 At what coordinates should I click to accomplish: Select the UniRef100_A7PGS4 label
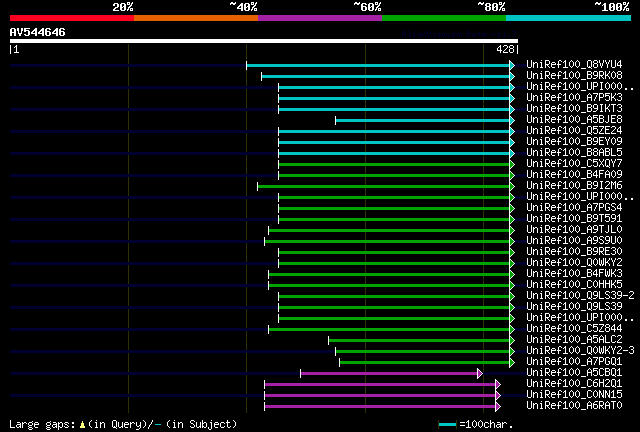tap(574, 207)
